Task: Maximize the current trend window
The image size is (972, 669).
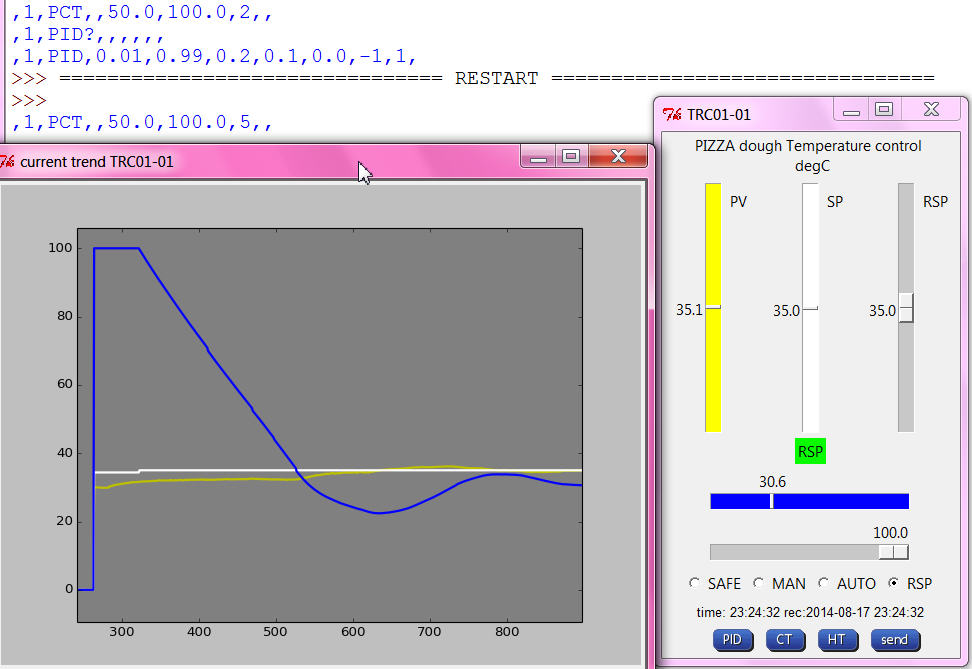Action: tap(571, 156)
